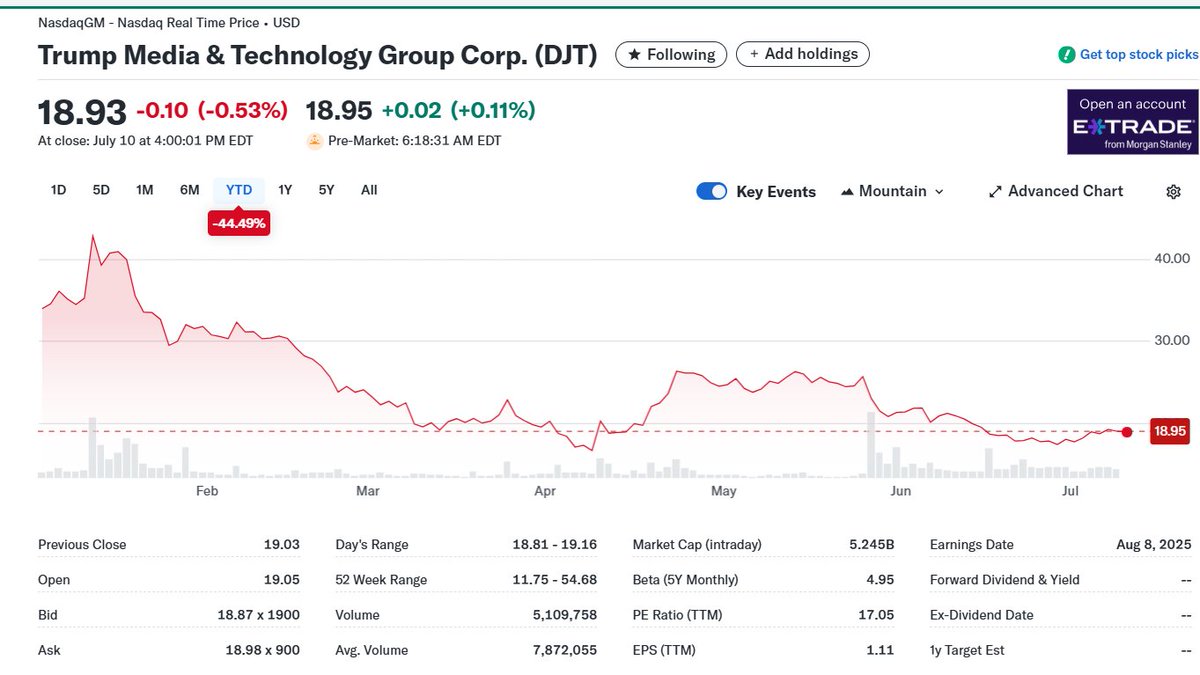The width and height of the screenshot is (1200, 675).
Task: Click the pre-market price change +0.02 (+0.11%)
Action: [x=458, y=110]
